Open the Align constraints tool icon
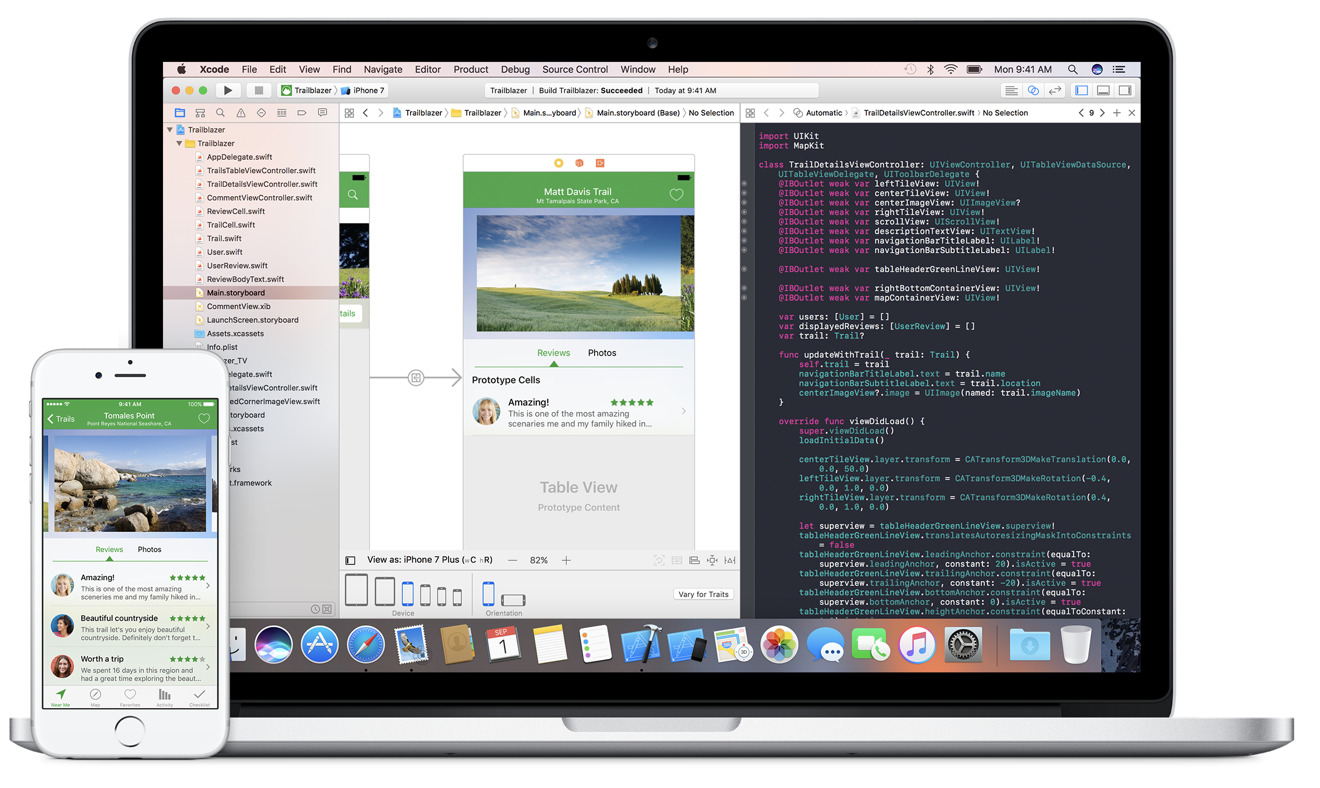Screen dimensions: 1320x788 (694, 560)
